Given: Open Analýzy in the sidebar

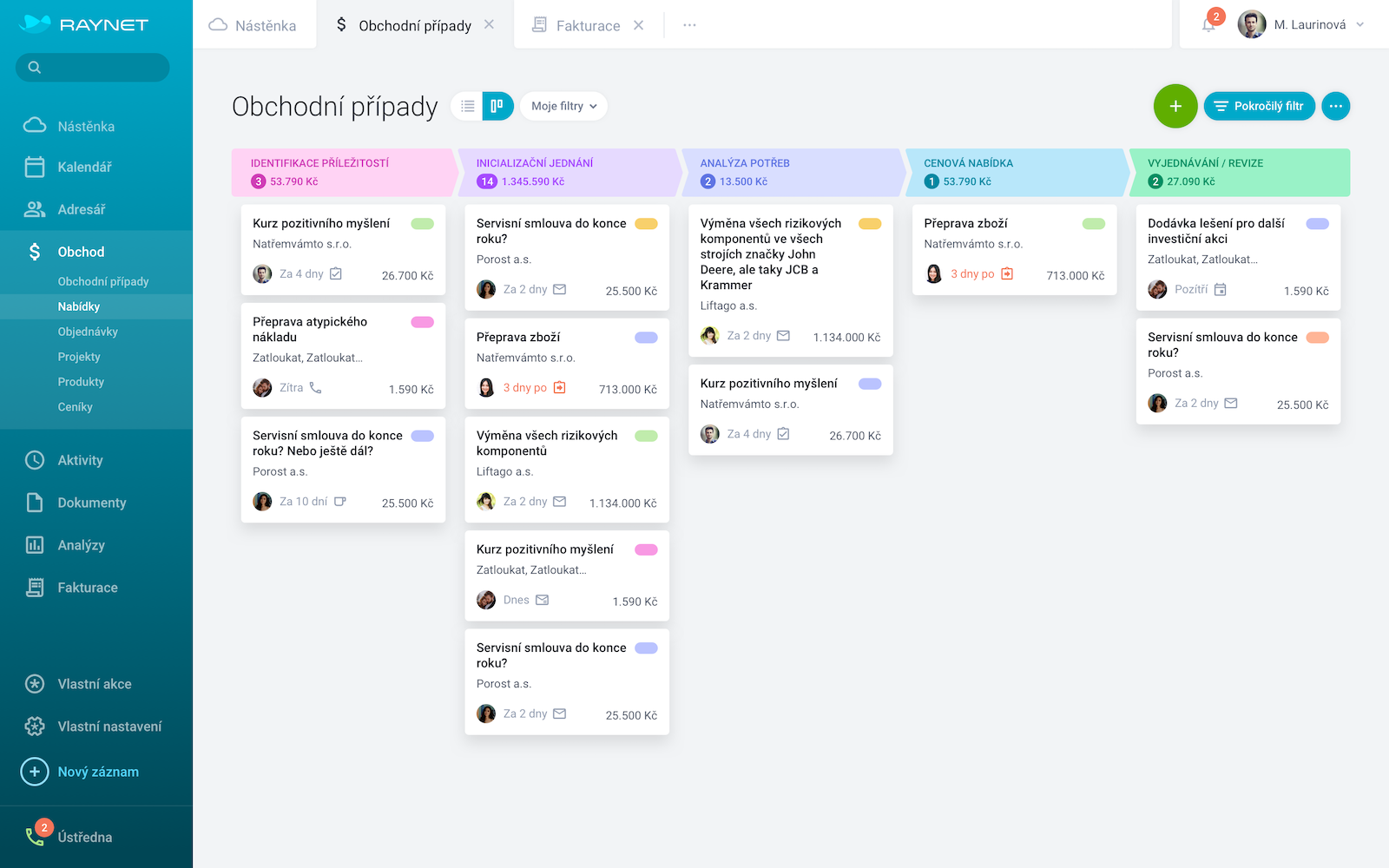Looking at the screenshot, I should pyautogui.click(x=81, y=545).
